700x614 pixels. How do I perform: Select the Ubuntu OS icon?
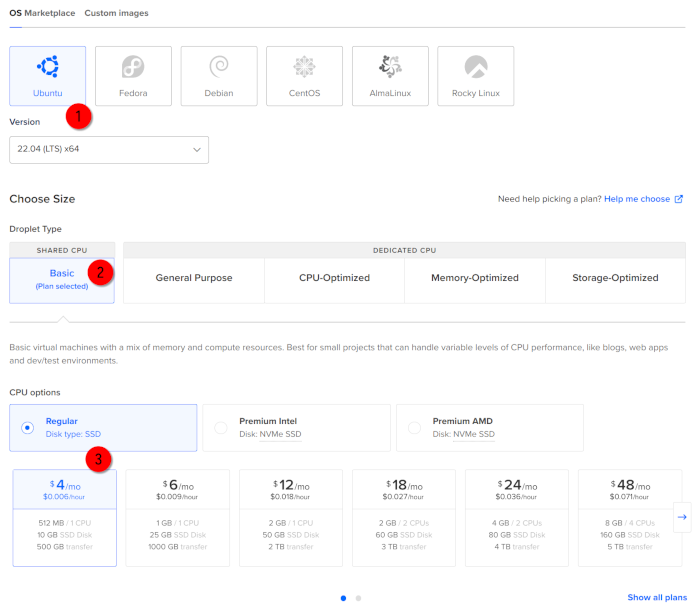[x=47, y=68]
